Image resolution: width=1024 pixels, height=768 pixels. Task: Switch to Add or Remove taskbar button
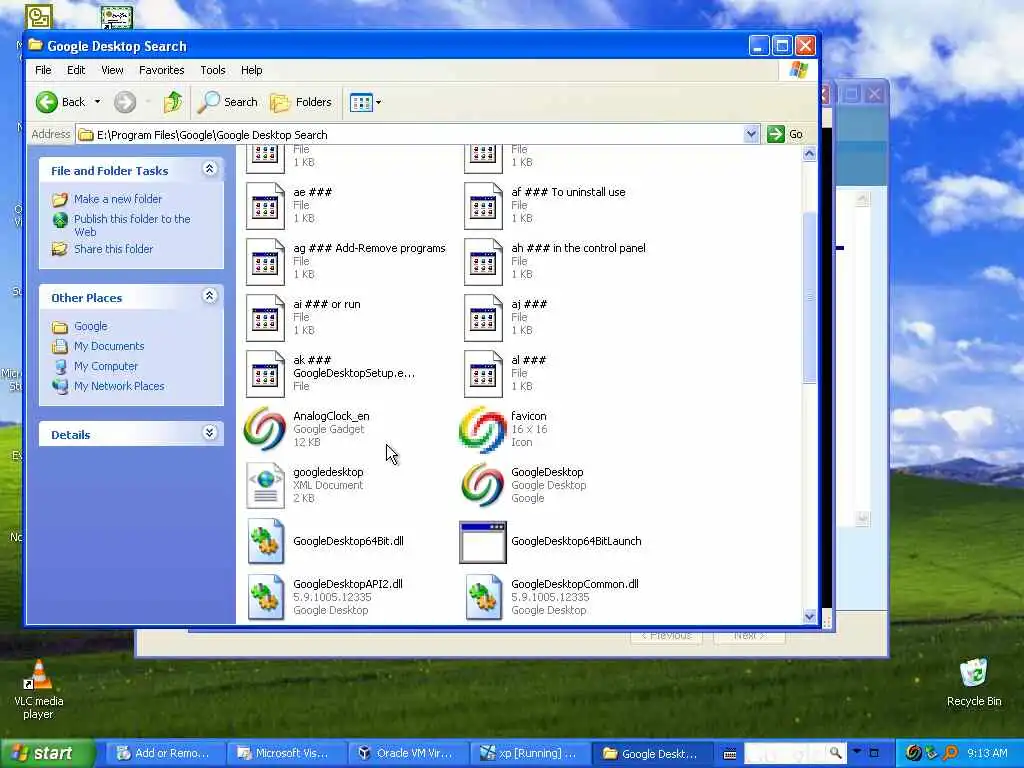point(163,753)
